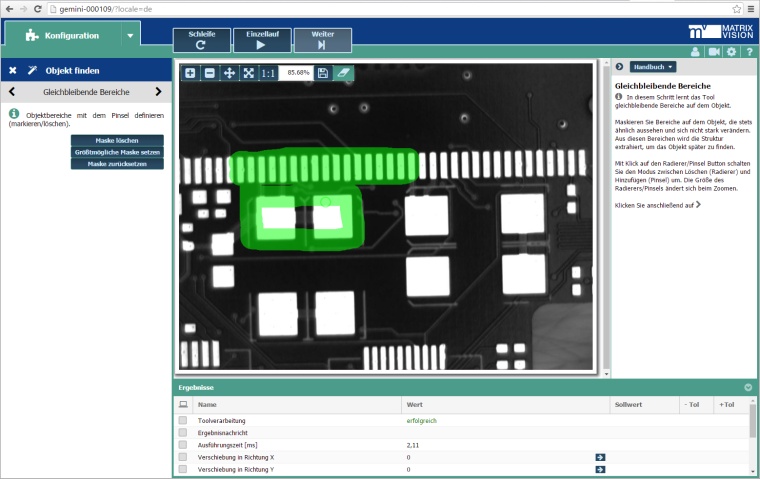
Task: Open the camera icon in header
Action: coord(714,51)
